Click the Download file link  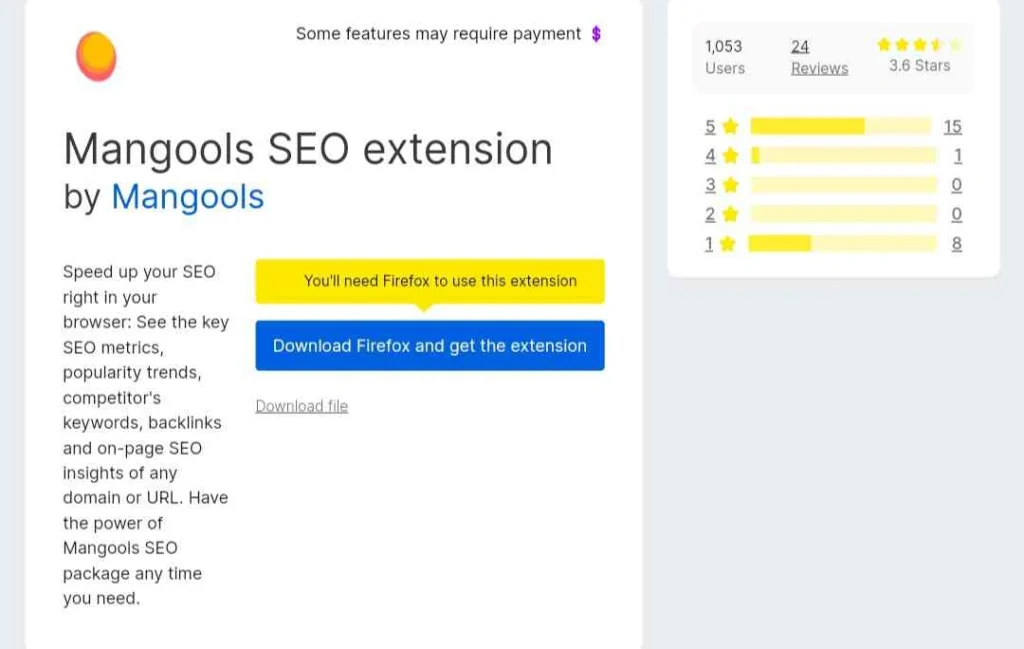[x=302, y=406]
